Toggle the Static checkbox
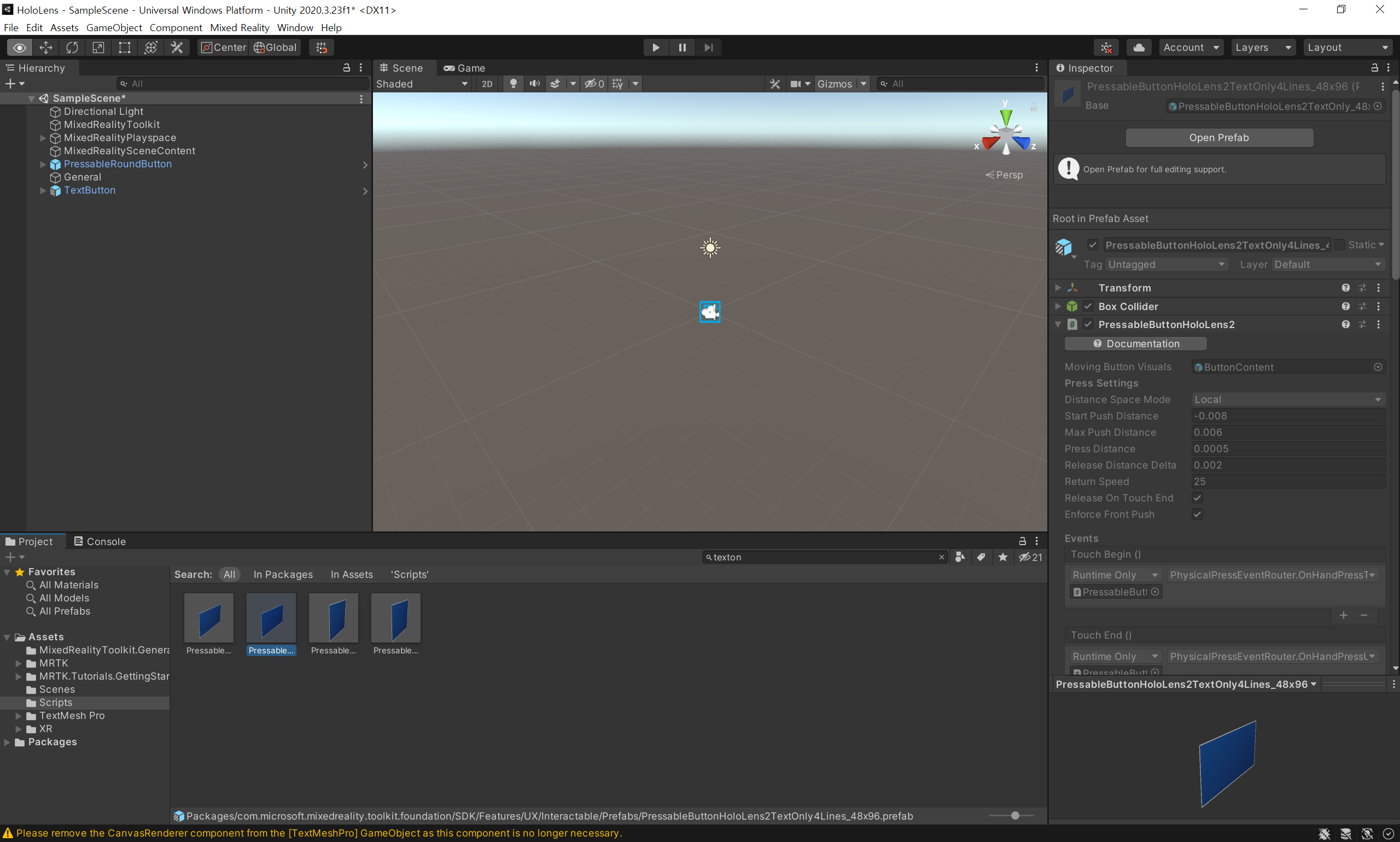1400x842 pixels. point(1340,244)
